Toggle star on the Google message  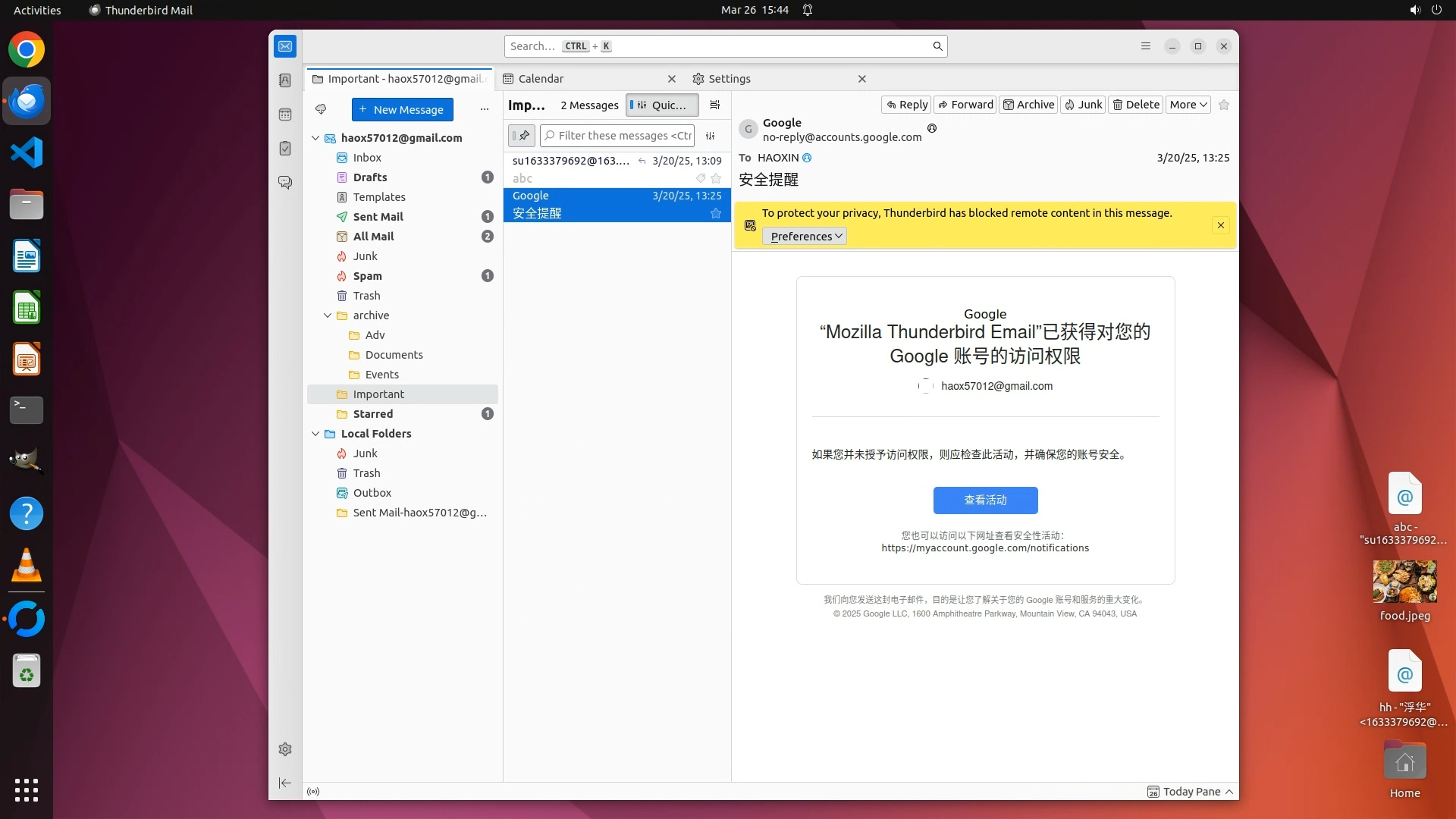tap(715, 214)
